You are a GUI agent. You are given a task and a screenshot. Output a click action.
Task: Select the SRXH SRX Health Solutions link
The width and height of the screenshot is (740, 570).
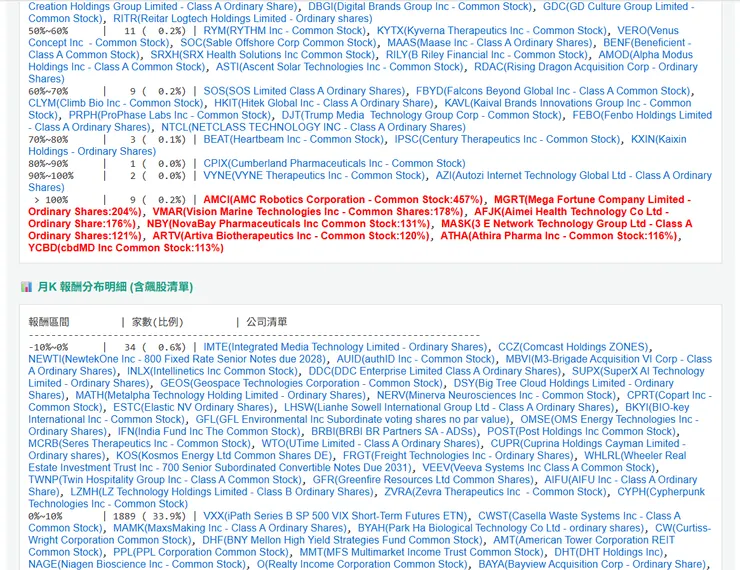coord(263,55)
